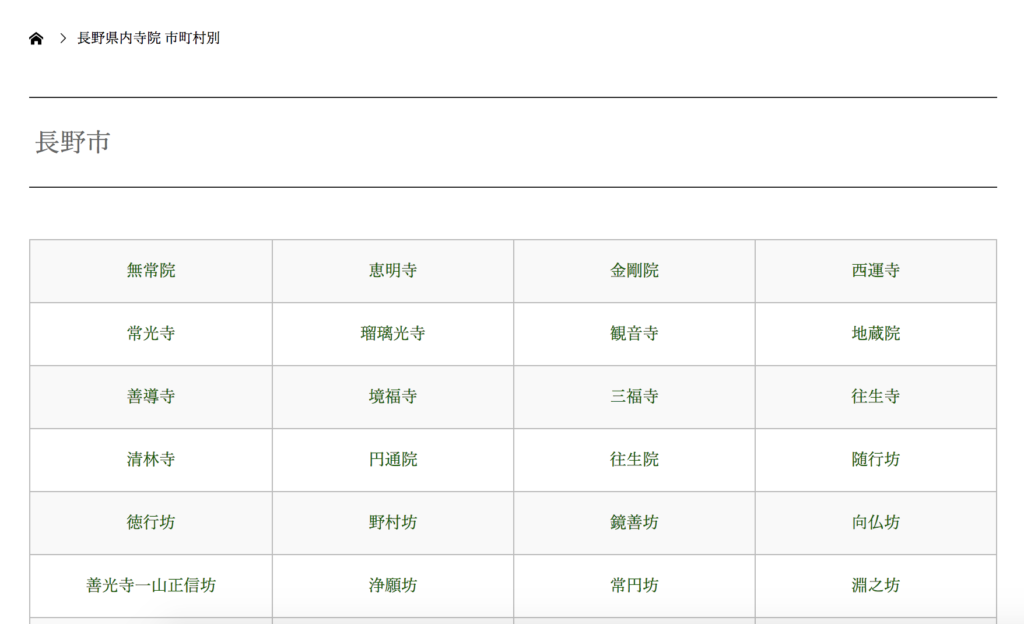Select the 随行坊 temple link

(876, 460)
